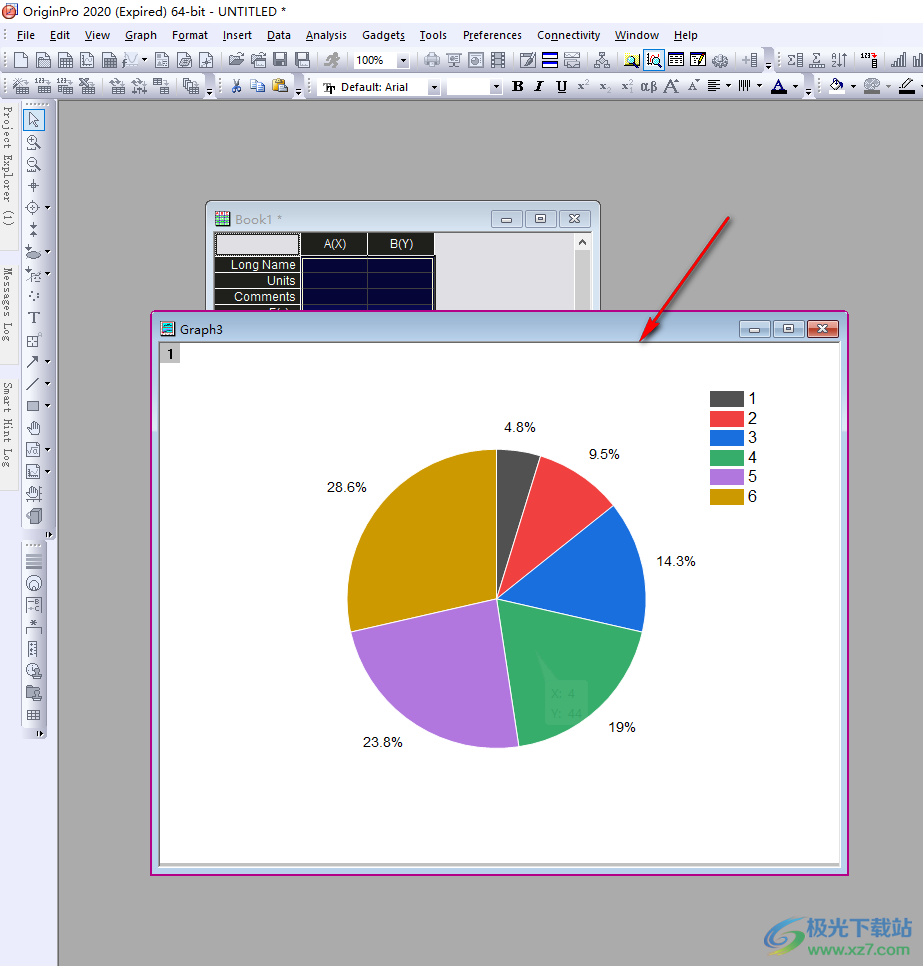Select the Screen Reader crosshair tool
The width and height of the screenshot is (923, 966).
click(34, 186)
